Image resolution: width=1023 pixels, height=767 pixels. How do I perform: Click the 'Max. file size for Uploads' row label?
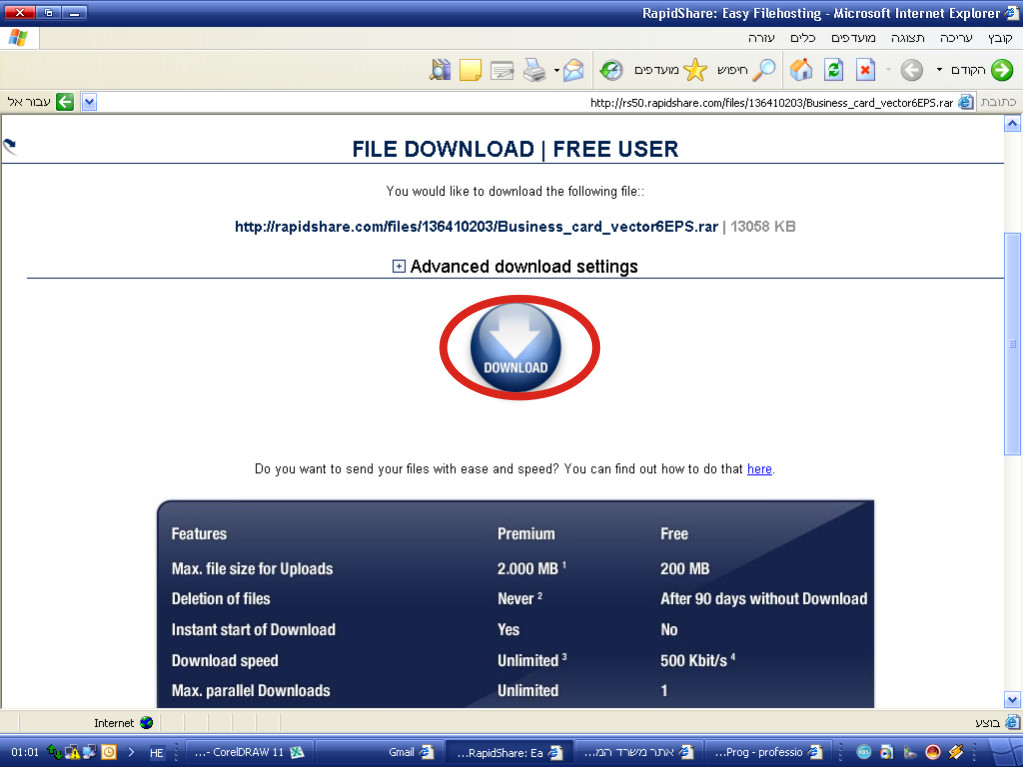[x=252, y=569]
